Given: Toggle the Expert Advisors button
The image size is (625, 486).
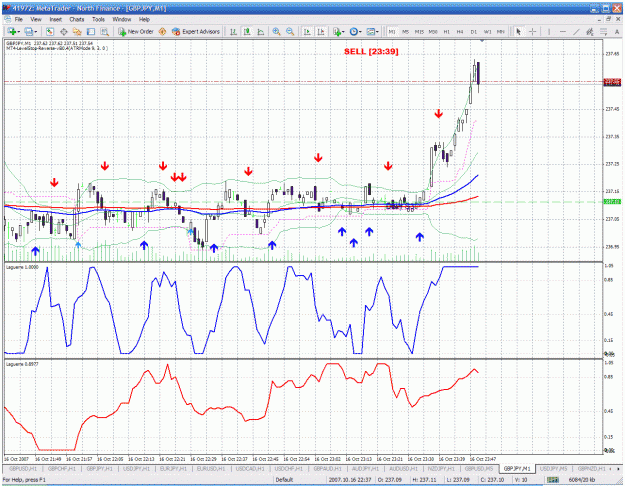Looking at the screenshot, I should click(x=196, y=31).
